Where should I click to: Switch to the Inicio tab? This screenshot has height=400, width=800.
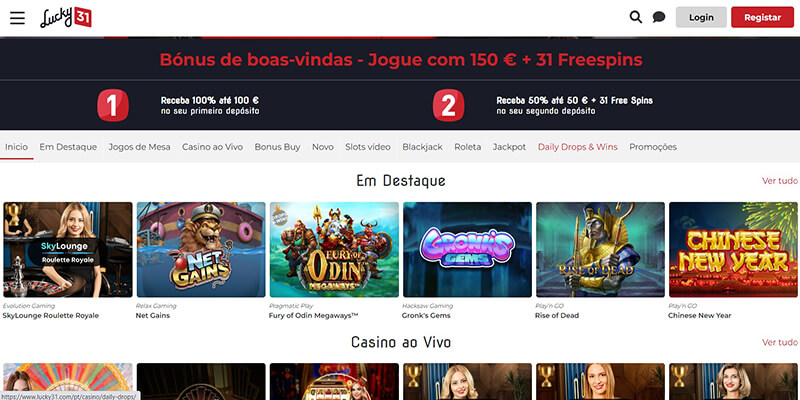[x=16, y=147]
